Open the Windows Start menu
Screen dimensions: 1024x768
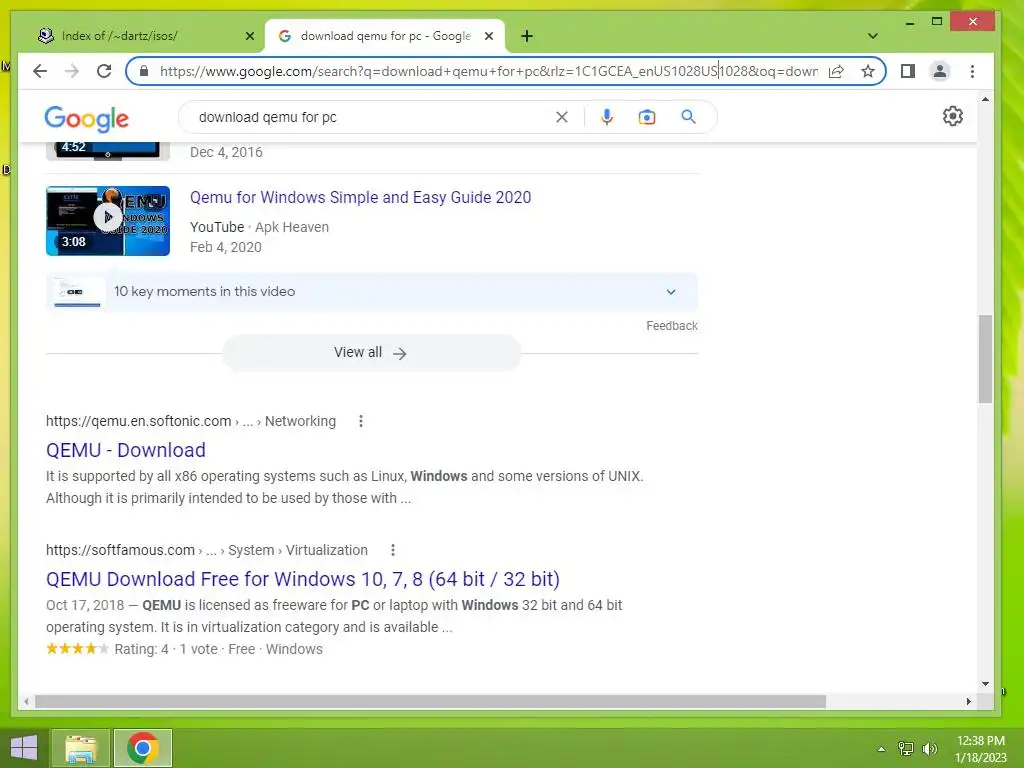click(24, 748)
